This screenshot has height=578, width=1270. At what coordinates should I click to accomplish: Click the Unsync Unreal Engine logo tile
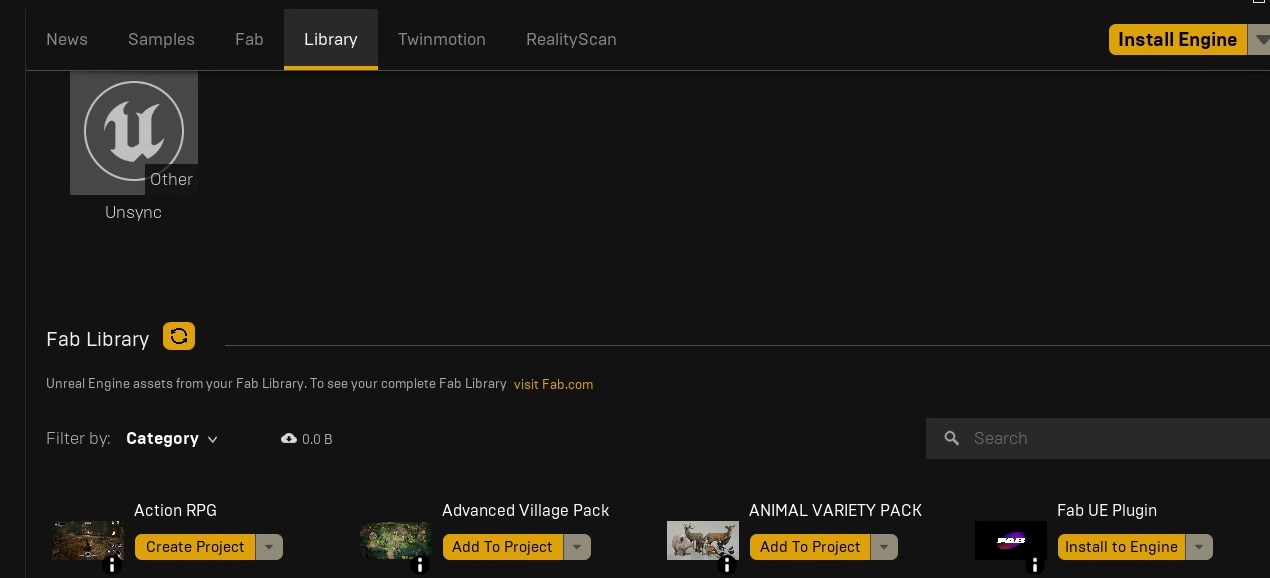click(x=134, y=132)
